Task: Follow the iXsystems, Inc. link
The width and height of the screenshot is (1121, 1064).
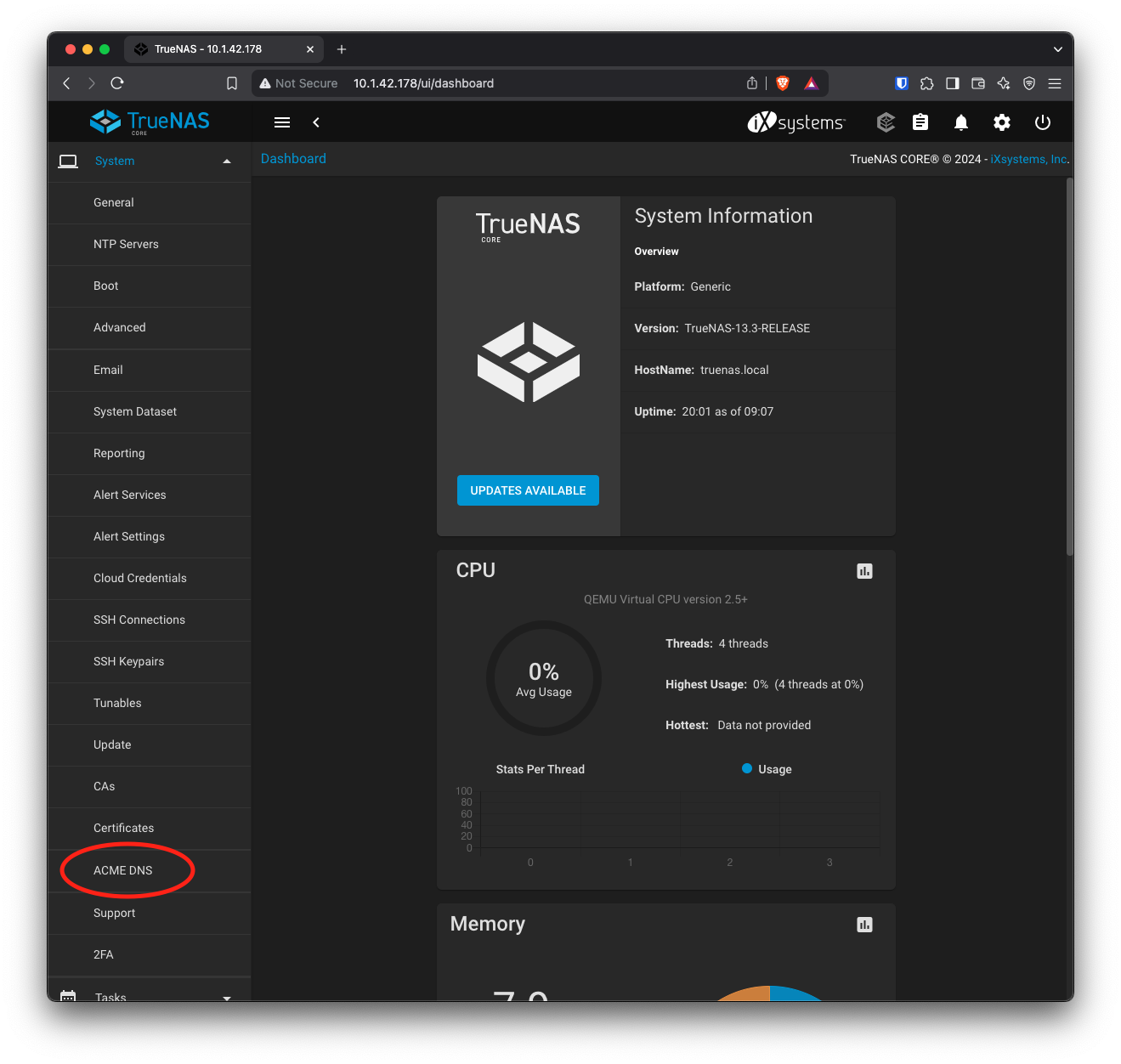Action: point(1029,159)
